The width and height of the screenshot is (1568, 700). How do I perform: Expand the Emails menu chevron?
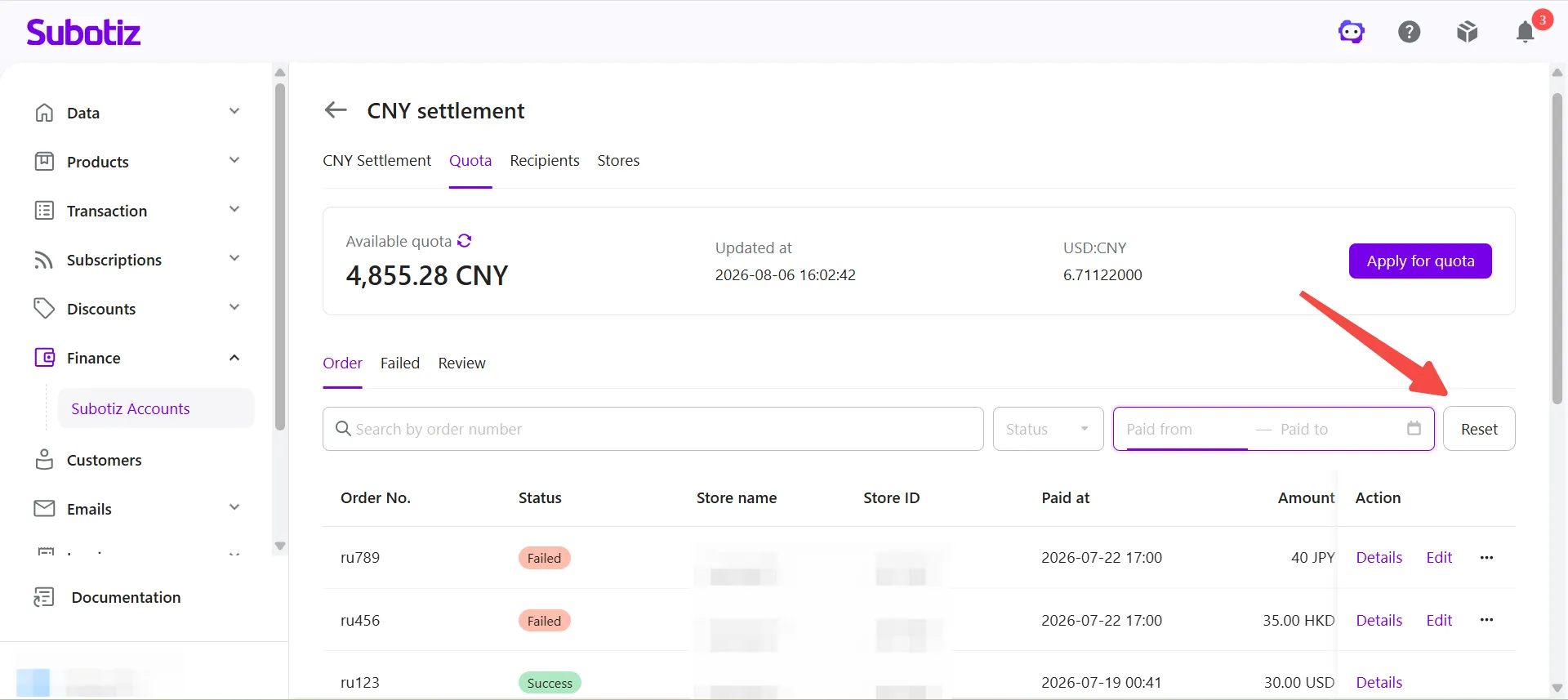(x=234, y=507)
